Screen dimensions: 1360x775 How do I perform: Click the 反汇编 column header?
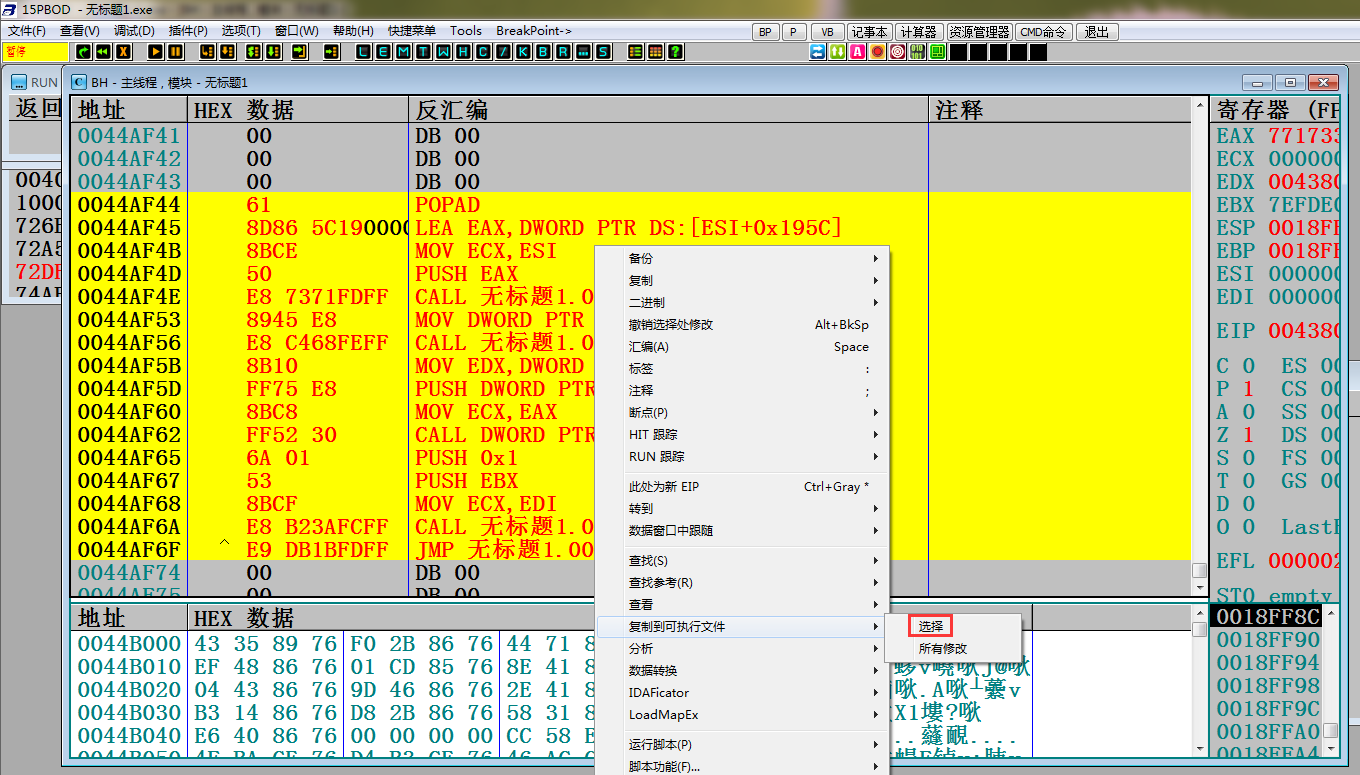669,110
